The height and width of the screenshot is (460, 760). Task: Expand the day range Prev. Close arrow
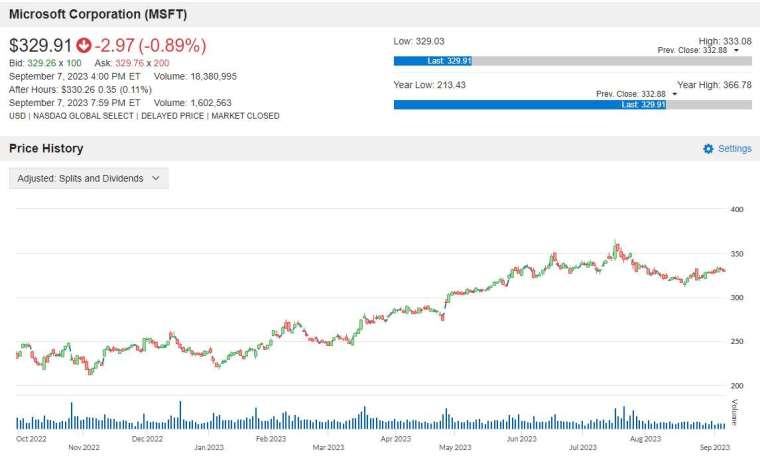coord(736,50)
